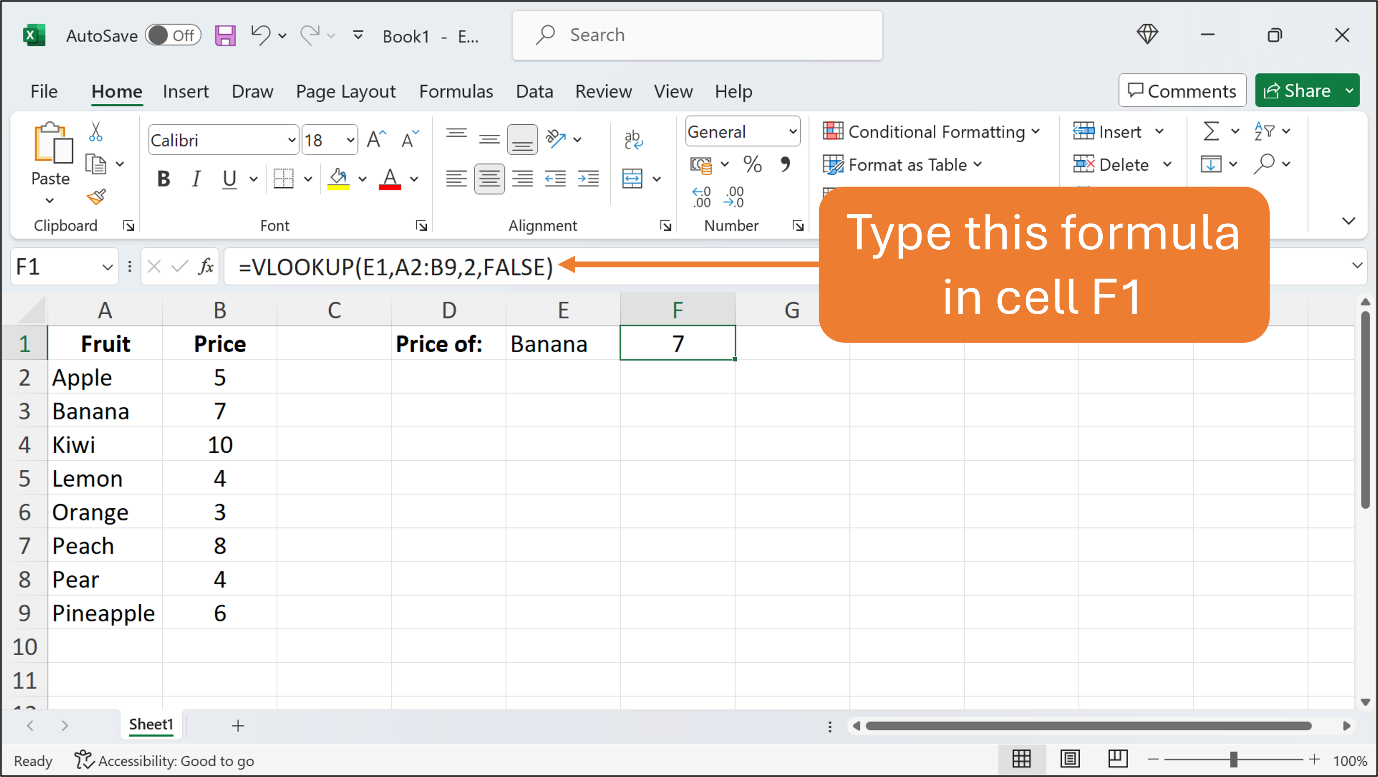Image resolution: width=1378 pixels, height=777 pixels.
Task: Toggle Underline formatting
Action: pos(229,179)
